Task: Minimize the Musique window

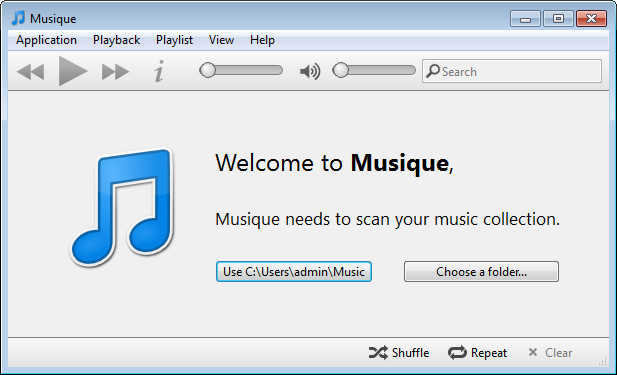Action: pyautogui.click(x=525, y=18)
